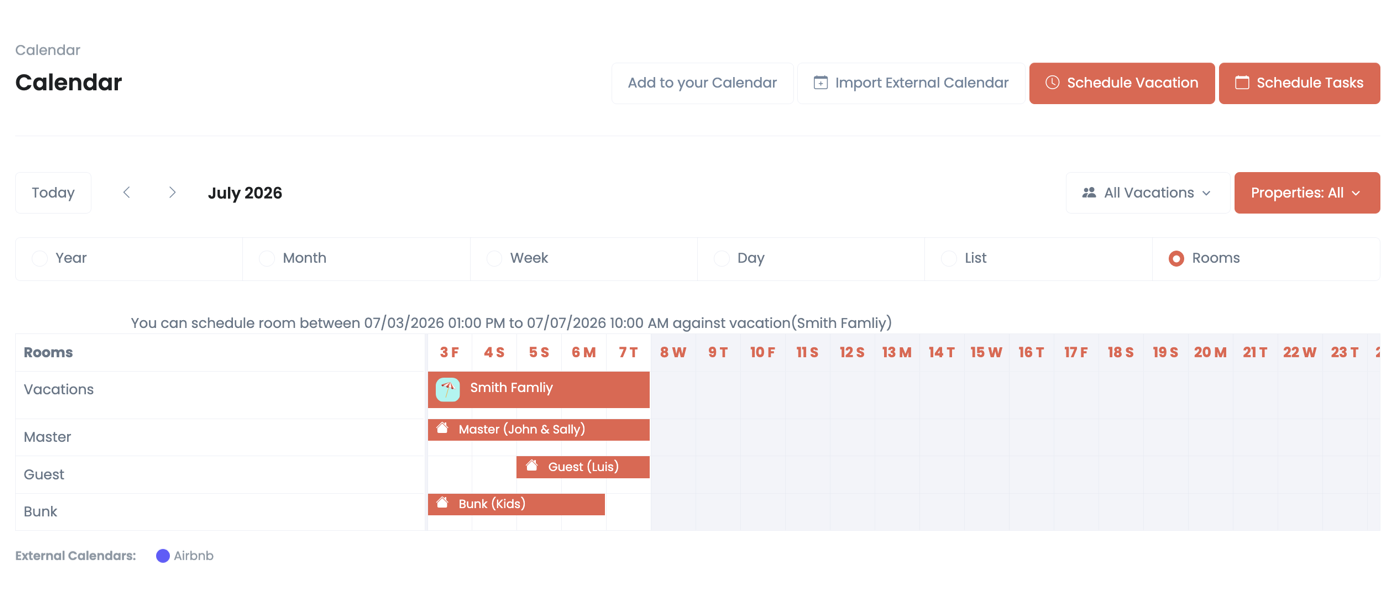Click the clock icon on Schedule Vacation
1400x594 pixels.
(1052, 83)
